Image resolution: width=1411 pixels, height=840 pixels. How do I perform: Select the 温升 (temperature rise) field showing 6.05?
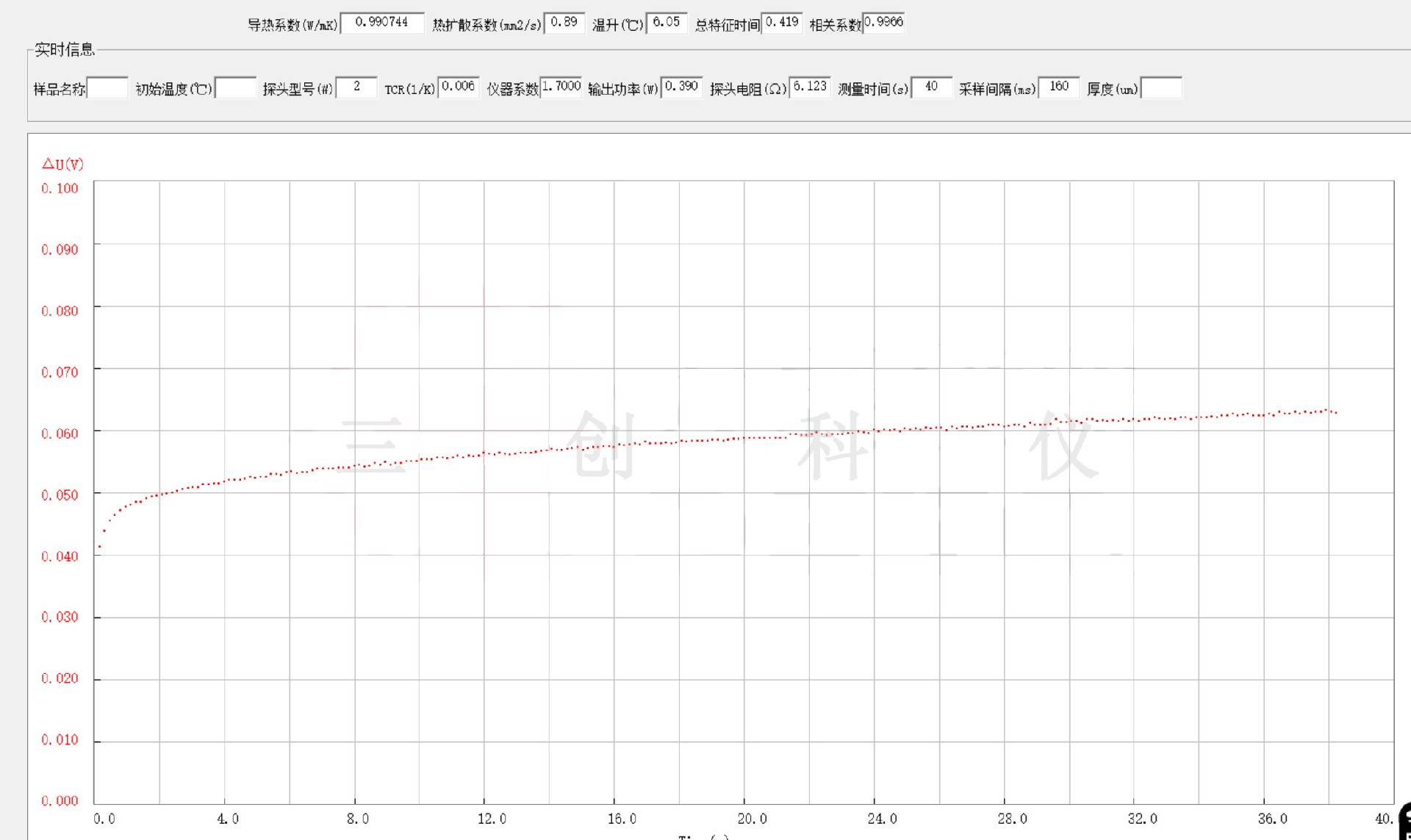pos(667,23)
